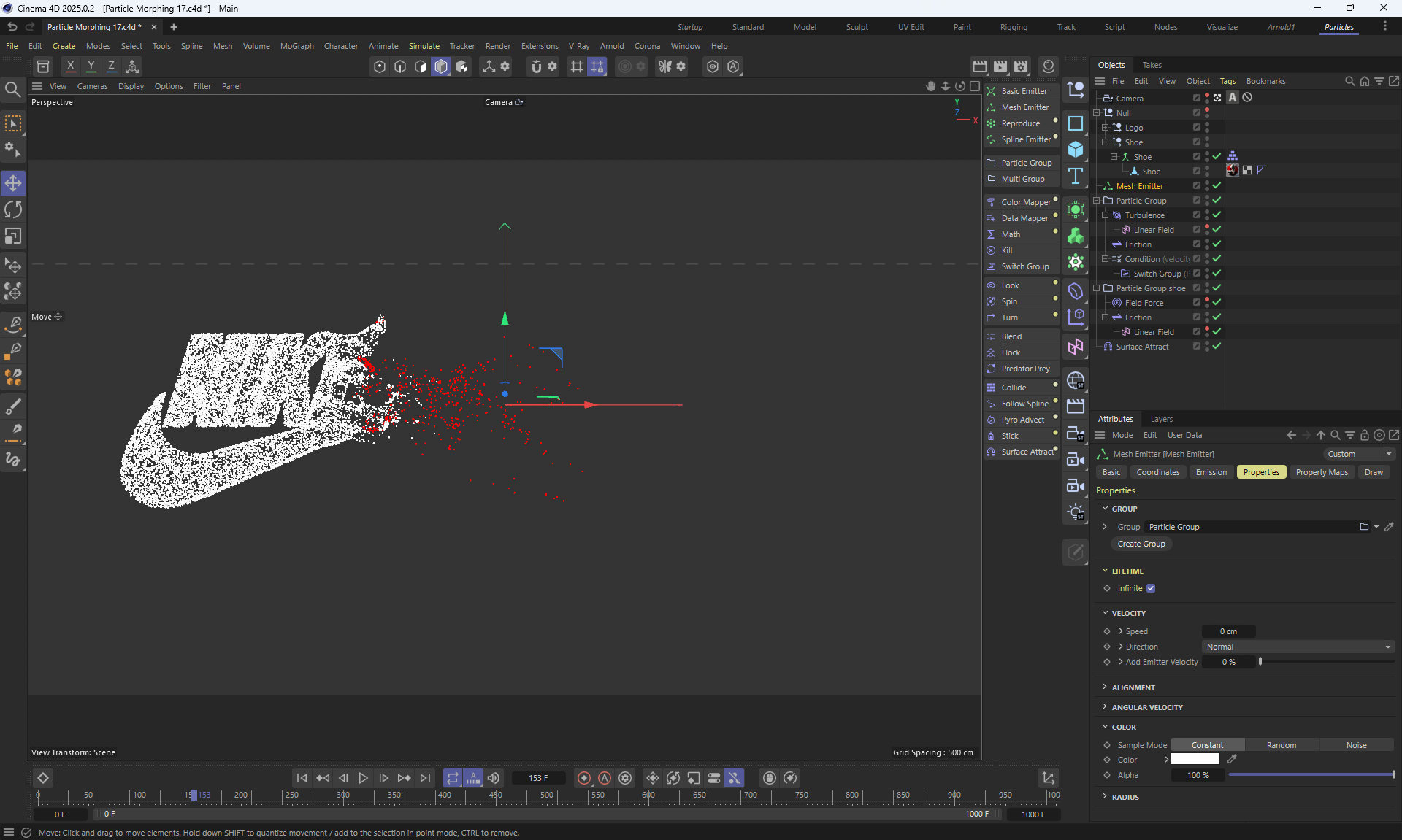Disable the Turbulence object's green checkmark
The image size is (1402, 840).
coord(1217,215)
